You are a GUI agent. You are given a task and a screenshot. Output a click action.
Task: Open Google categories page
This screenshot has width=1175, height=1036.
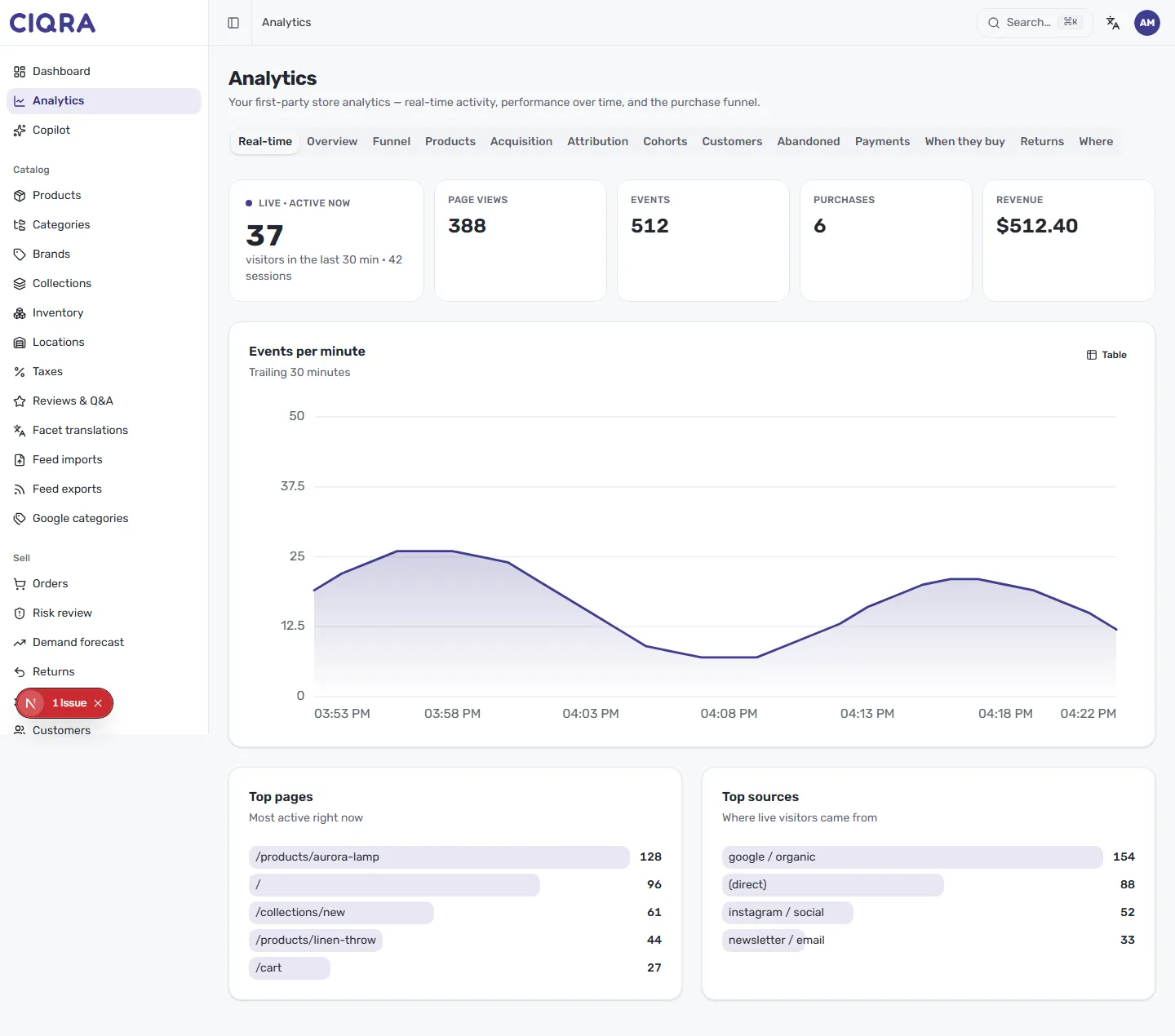point(104,519)
